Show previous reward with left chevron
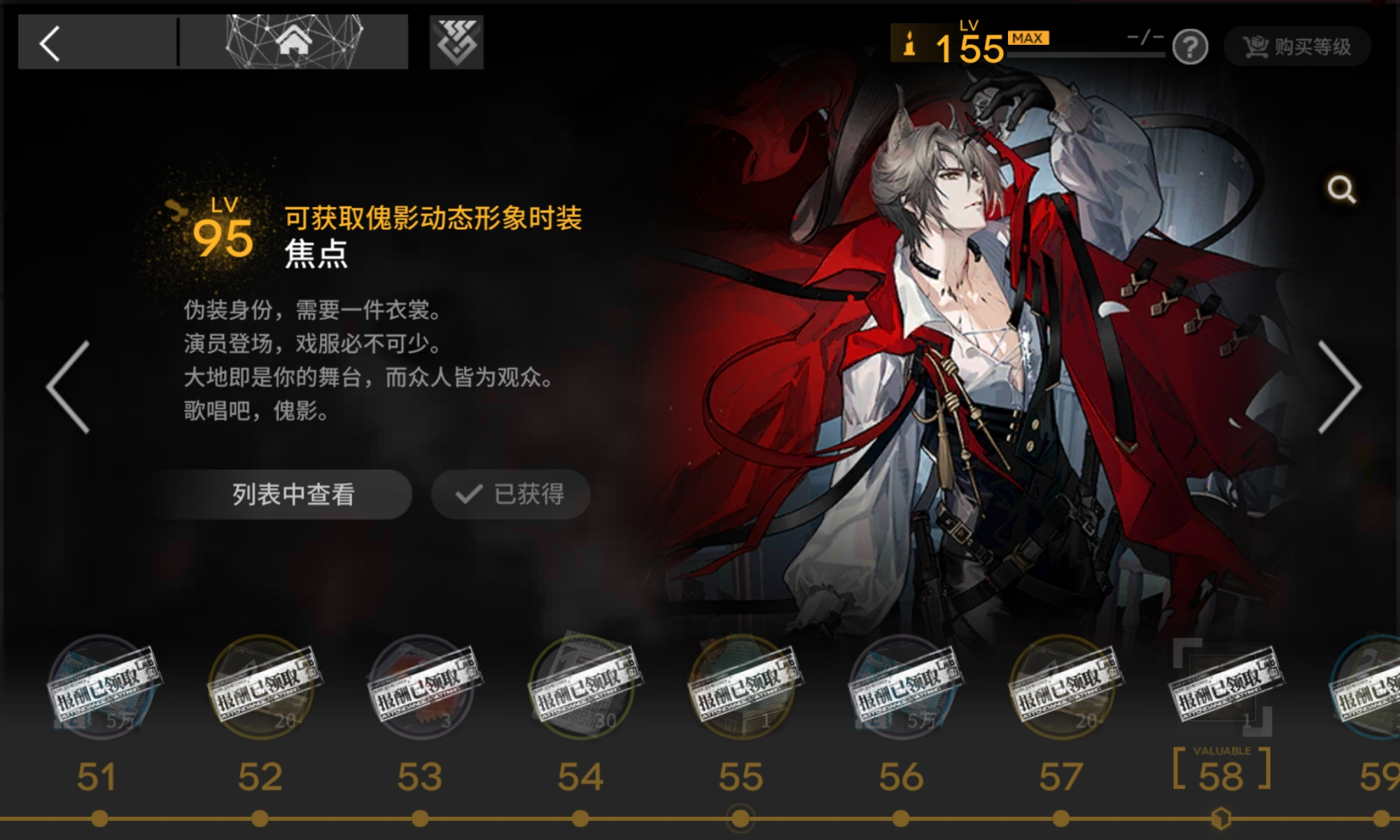This screenshot has width=1400, height=840. (69, 387)
